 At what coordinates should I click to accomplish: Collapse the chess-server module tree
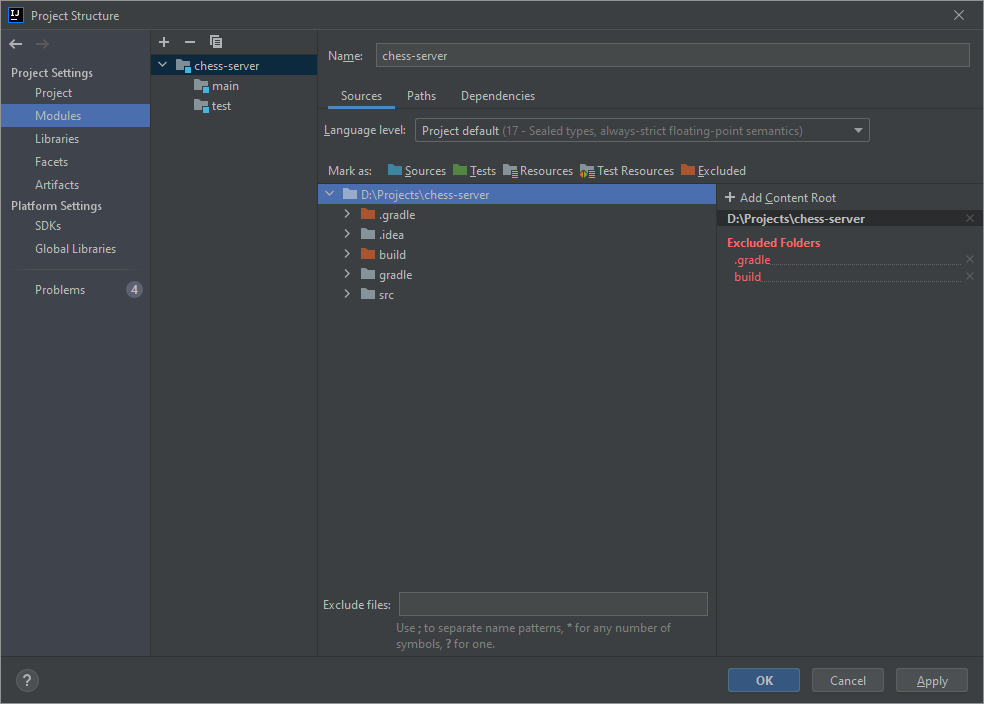163,65
